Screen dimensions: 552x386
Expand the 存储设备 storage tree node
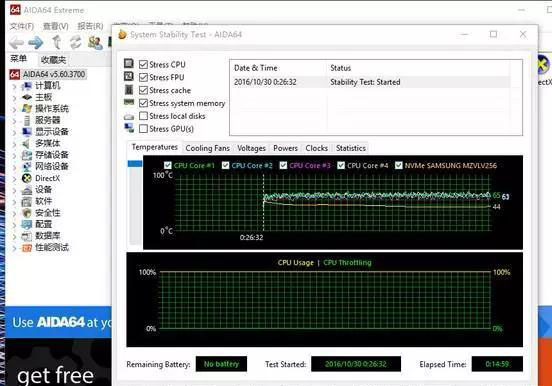14,156
